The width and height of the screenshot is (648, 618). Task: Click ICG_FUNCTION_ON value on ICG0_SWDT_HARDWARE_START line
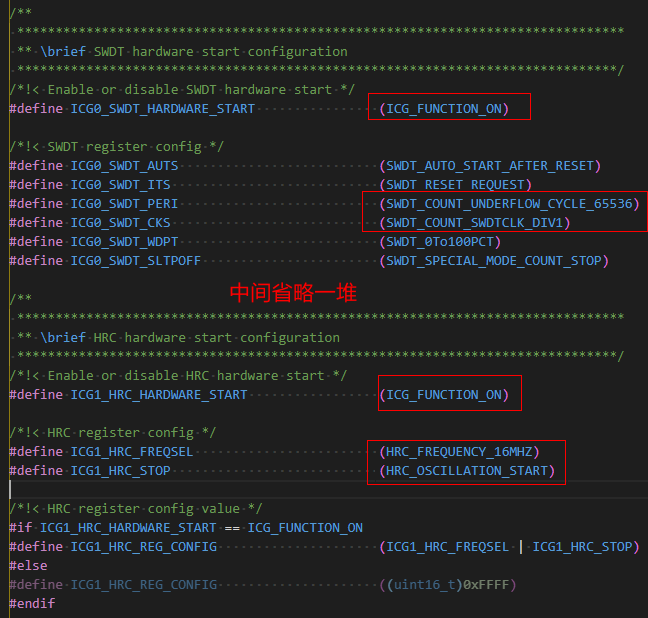point(444,109)
